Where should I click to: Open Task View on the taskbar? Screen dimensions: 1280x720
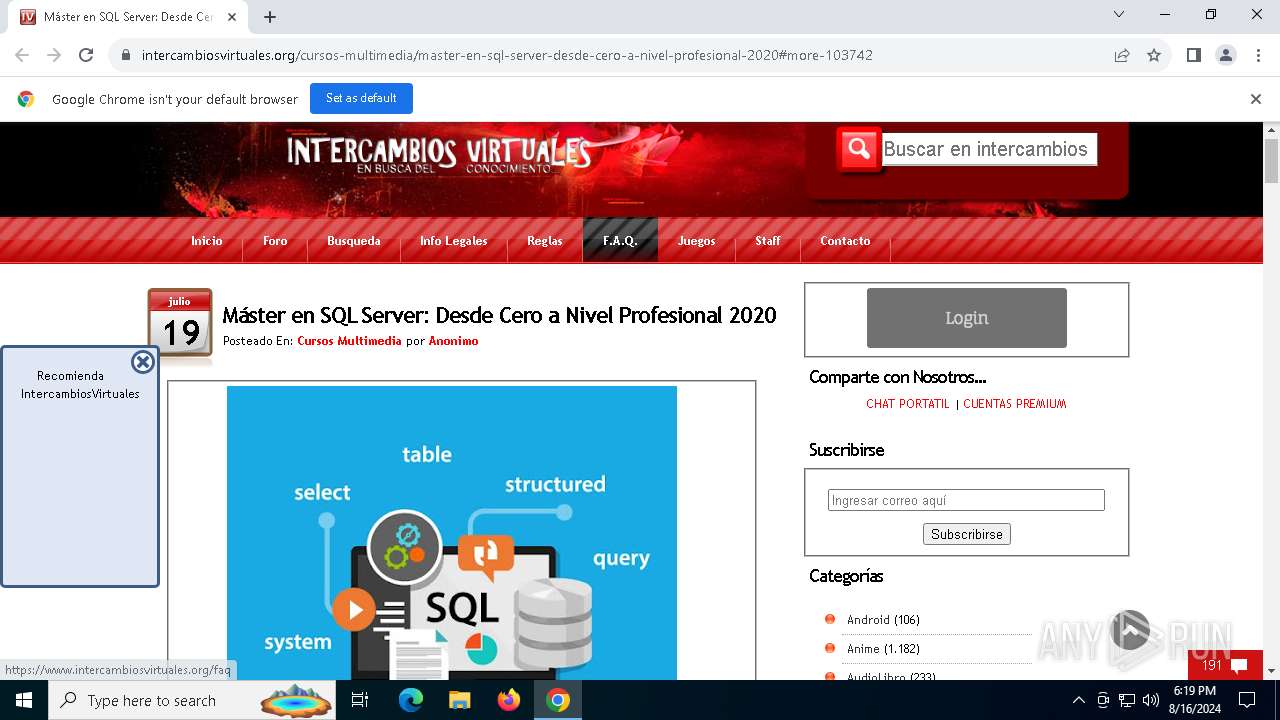tap(360, 700)
